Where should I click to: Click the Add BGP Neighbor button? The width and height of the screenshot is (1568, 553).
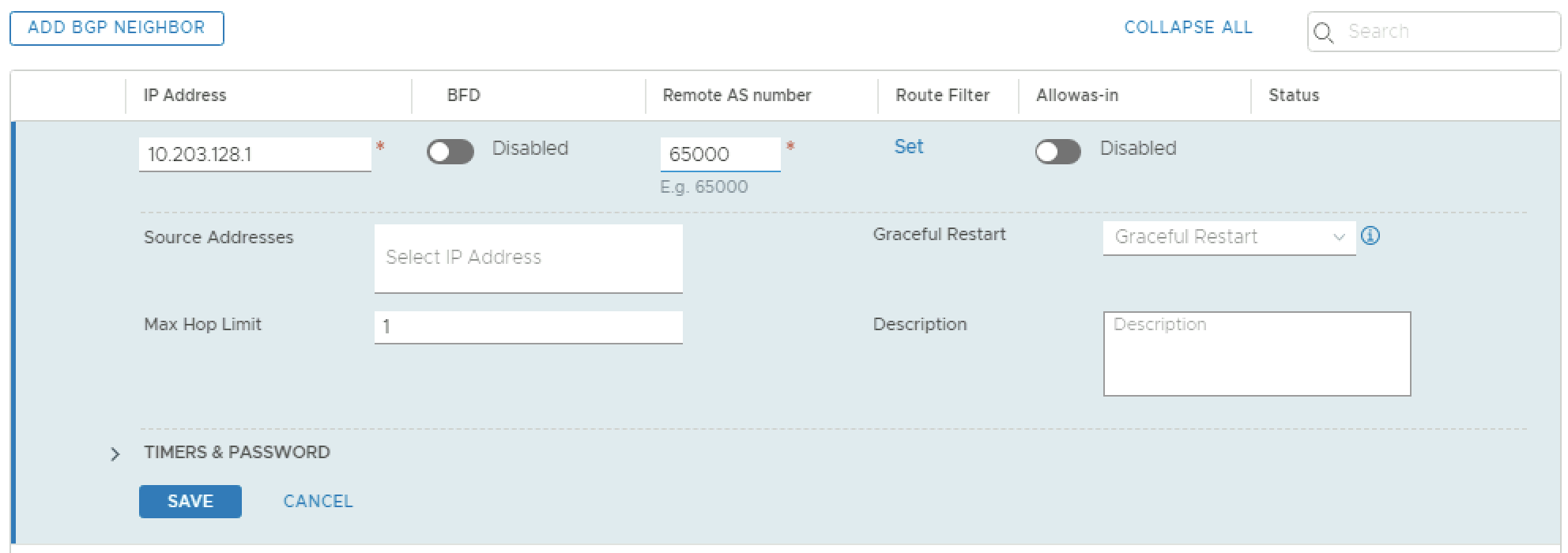click(x=117, y=28)
